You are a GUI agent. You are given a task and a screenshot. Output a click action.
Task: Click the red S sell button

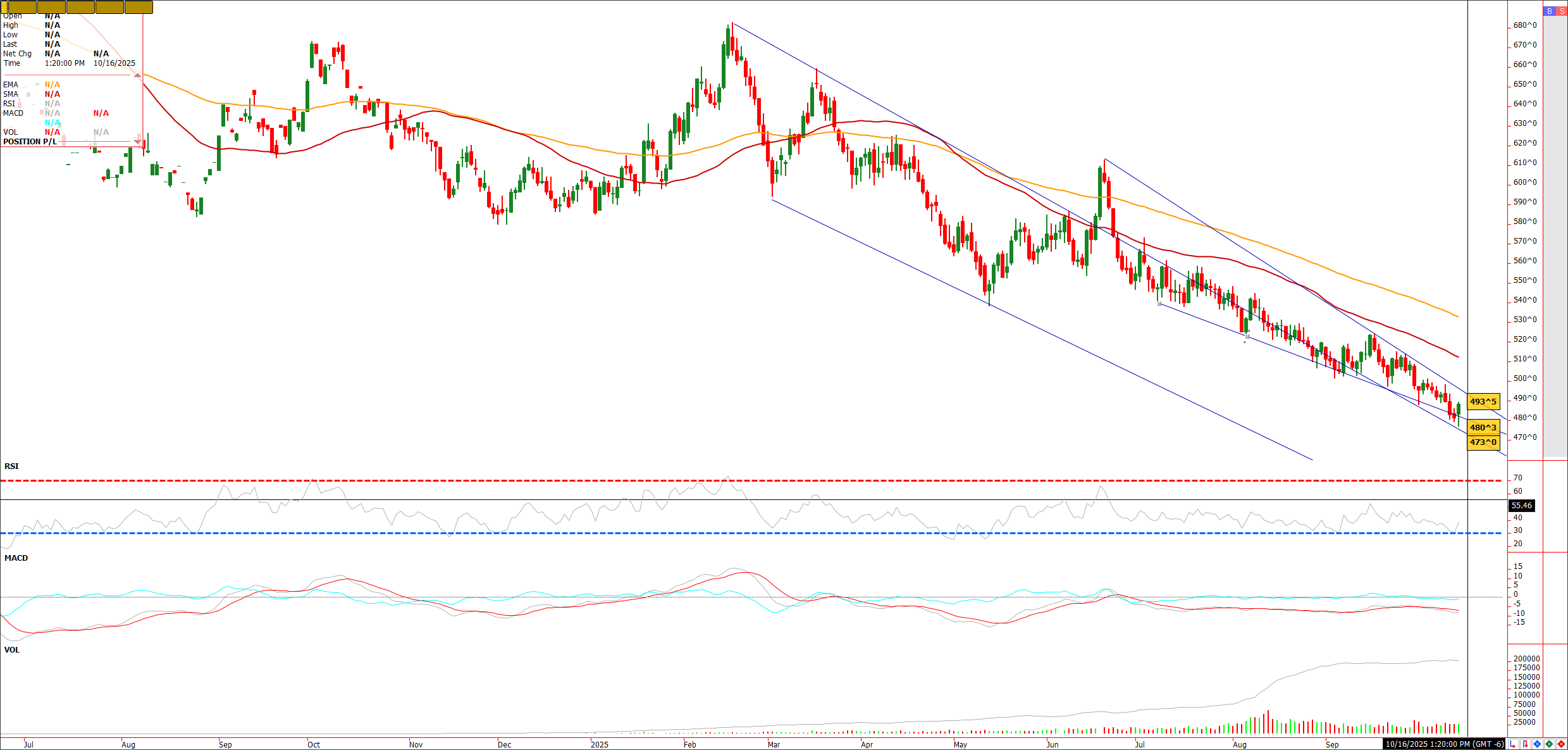tap(1562, 11)
